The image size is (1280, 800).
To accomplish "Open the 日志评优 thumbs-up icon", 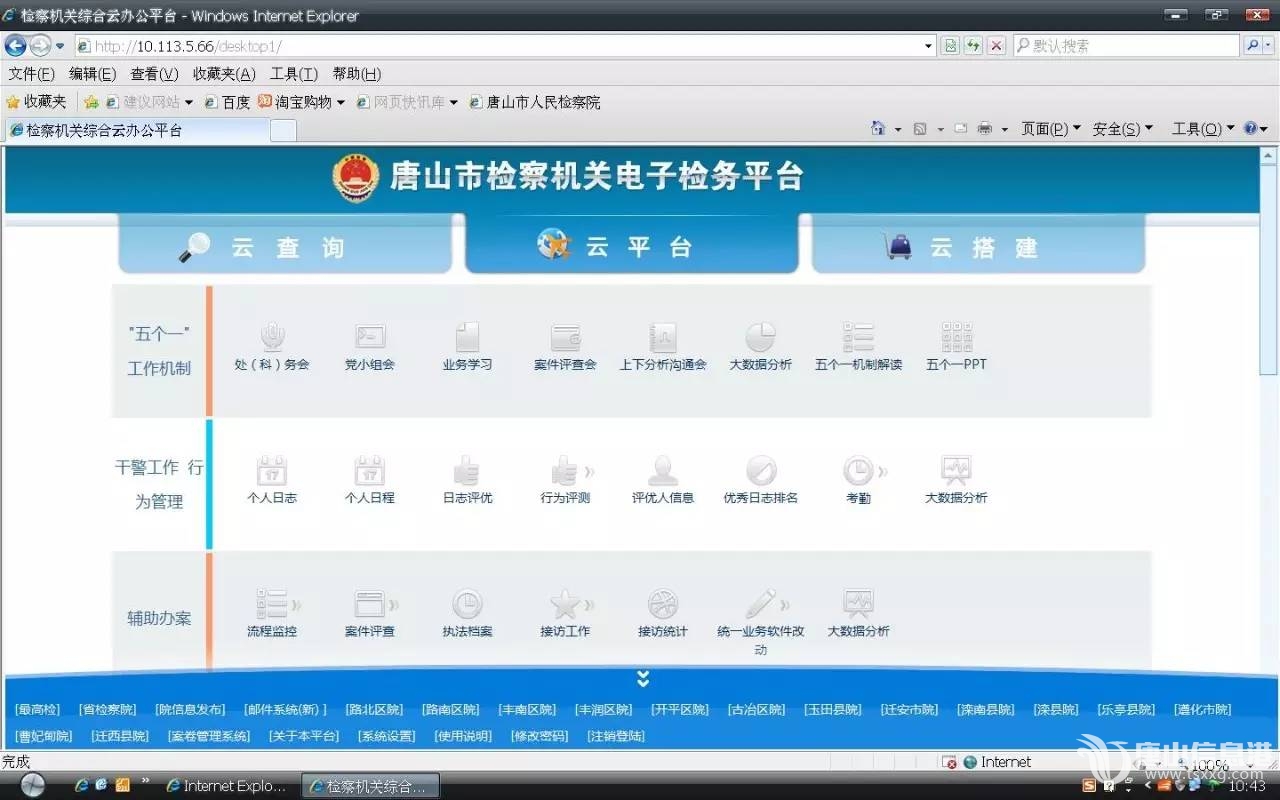I will [x=467, y=471].
